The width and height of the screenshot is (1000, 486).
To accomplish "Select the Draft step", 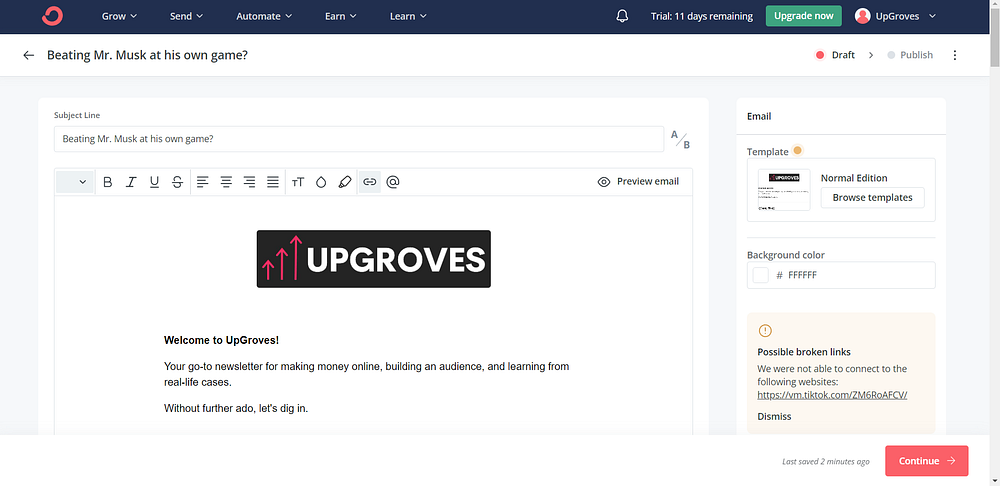I will click(835, 55).
